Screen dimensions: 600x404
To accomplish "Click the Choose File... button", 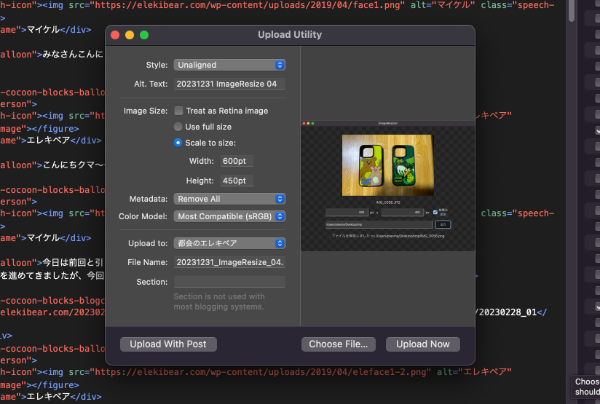I will point(338,344).
